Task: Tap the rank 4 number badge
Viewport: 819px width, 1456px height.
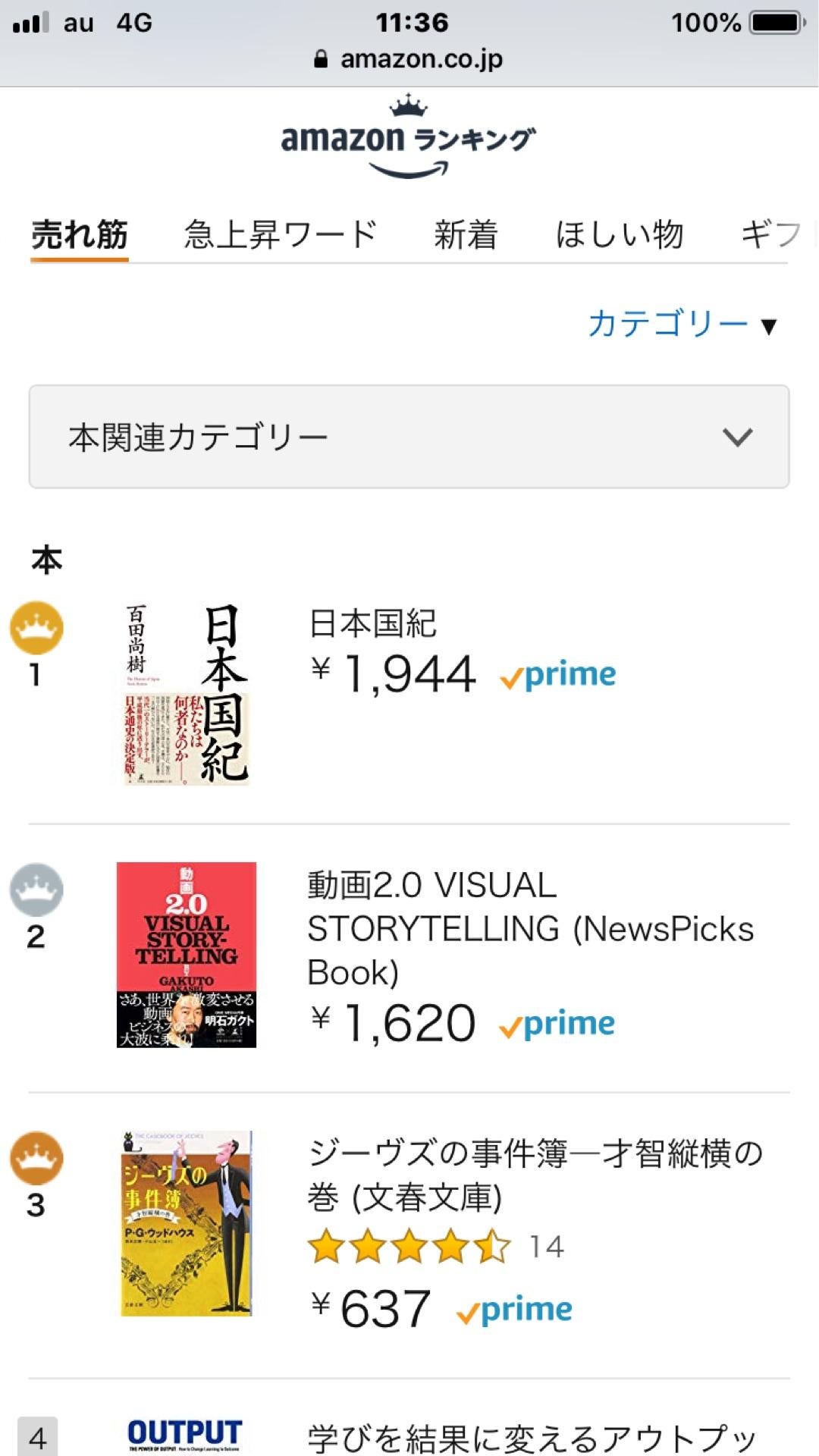Action: click(x=37, y=1437)
